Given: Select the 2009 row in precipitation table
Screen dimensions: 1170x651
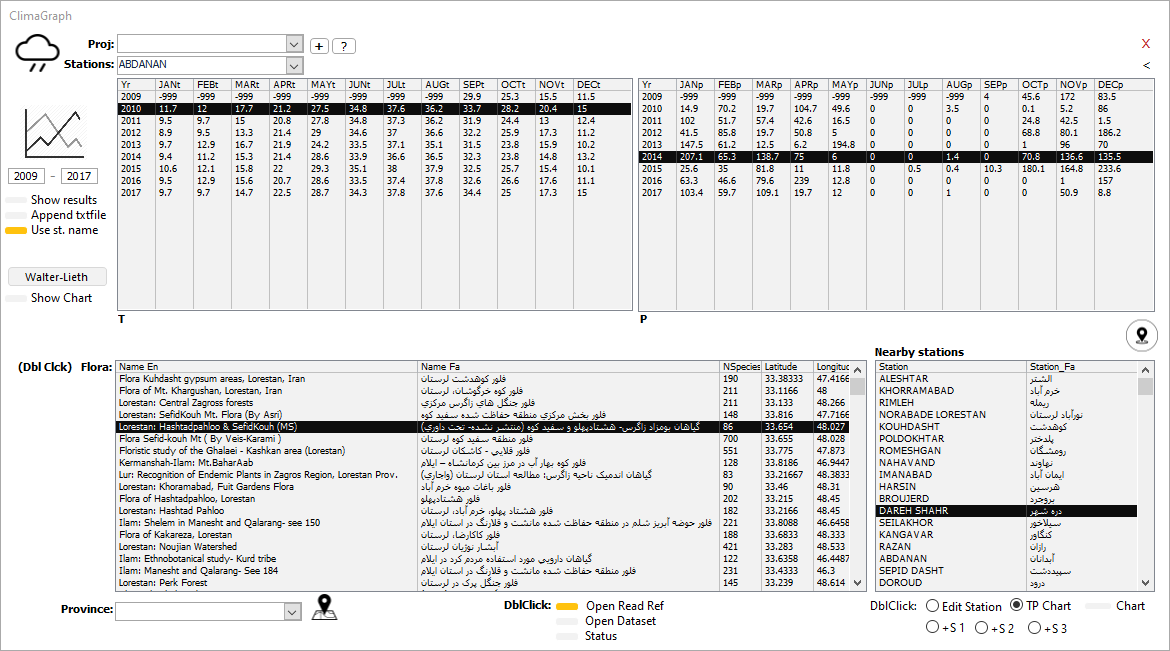Looking at the screenshot, I should click(895, 97).
